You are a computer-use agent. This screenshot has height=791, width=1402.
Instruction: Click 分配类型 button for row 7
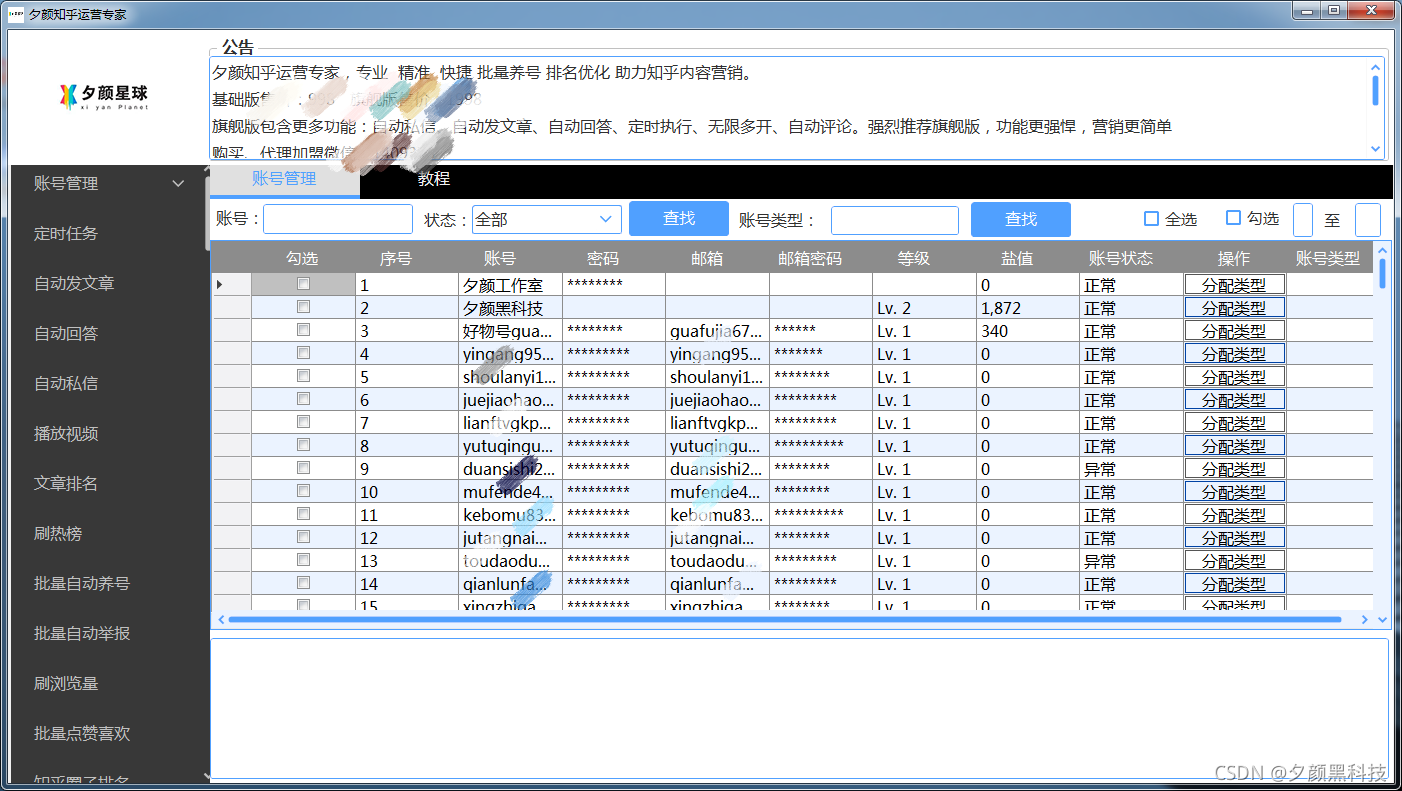[1234, 422]
